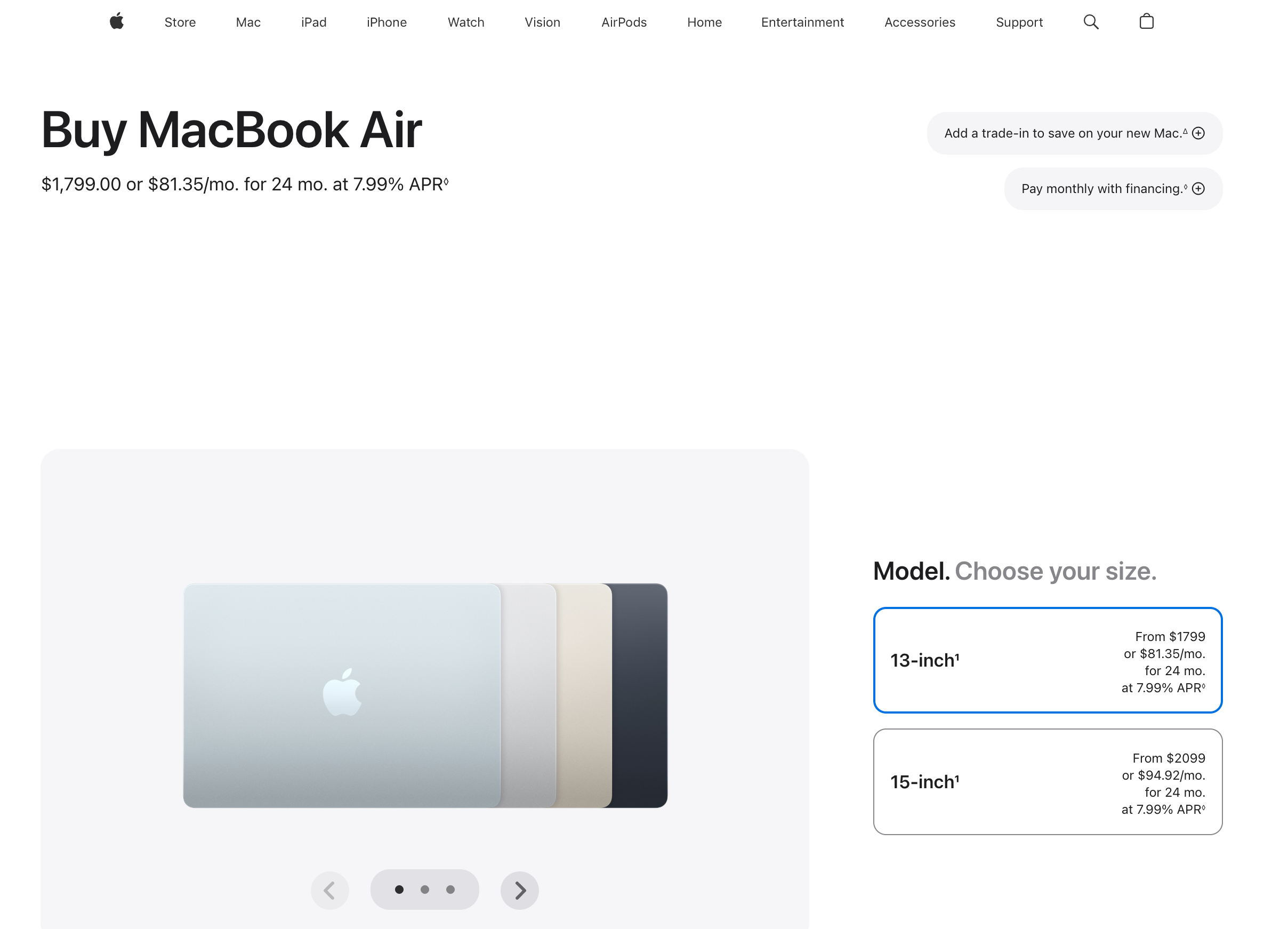
Task: Click plus icon beside Pay monthly financing
Action: click(x=1198, y=189)
